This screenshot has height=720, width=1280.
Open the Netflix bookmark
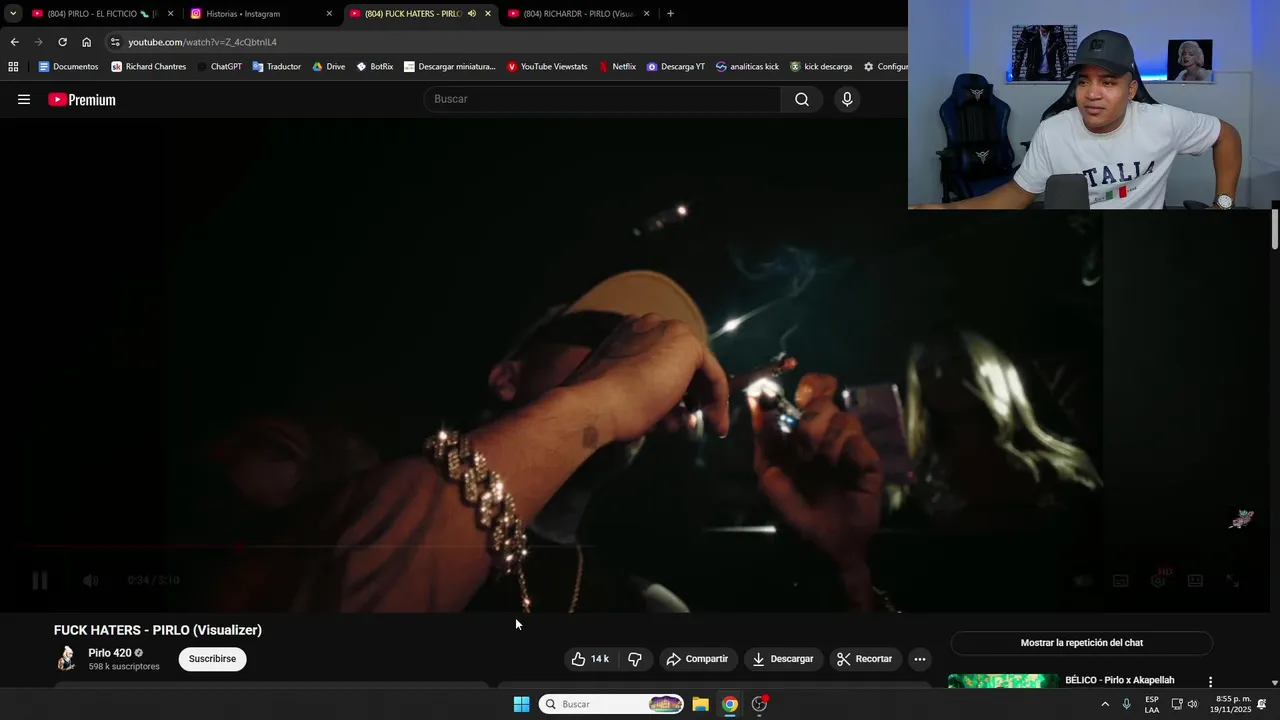[x=617, y=67]
